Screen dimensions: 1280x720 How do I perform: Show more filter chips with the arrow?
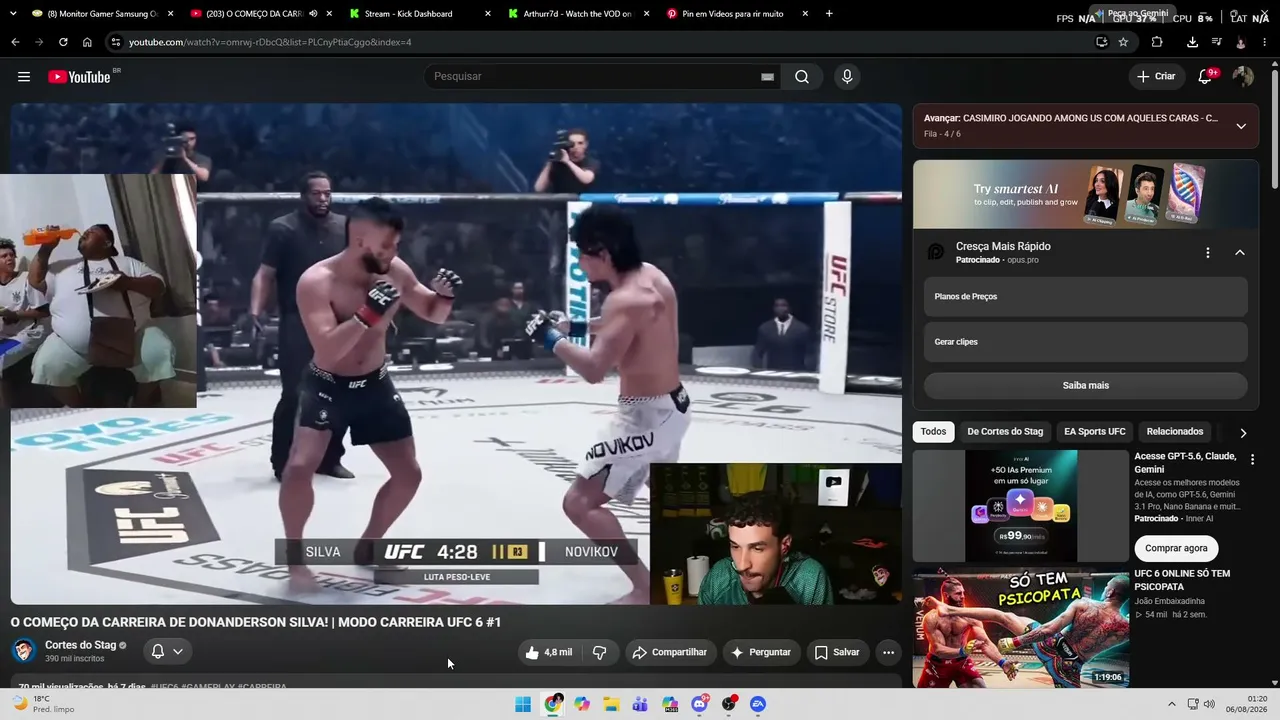(x=1243, y=433)
